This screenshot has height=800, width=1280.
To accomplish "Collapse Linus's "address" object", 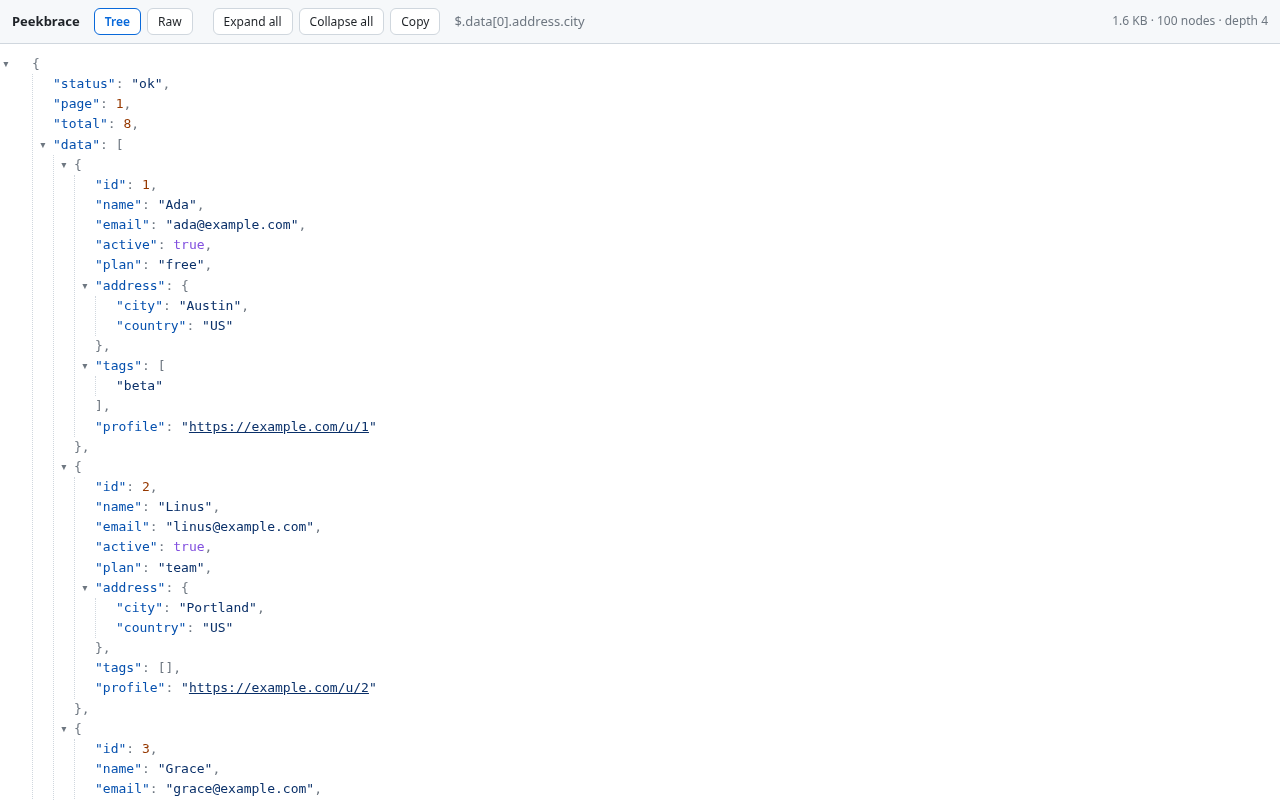I will (85, 588).
